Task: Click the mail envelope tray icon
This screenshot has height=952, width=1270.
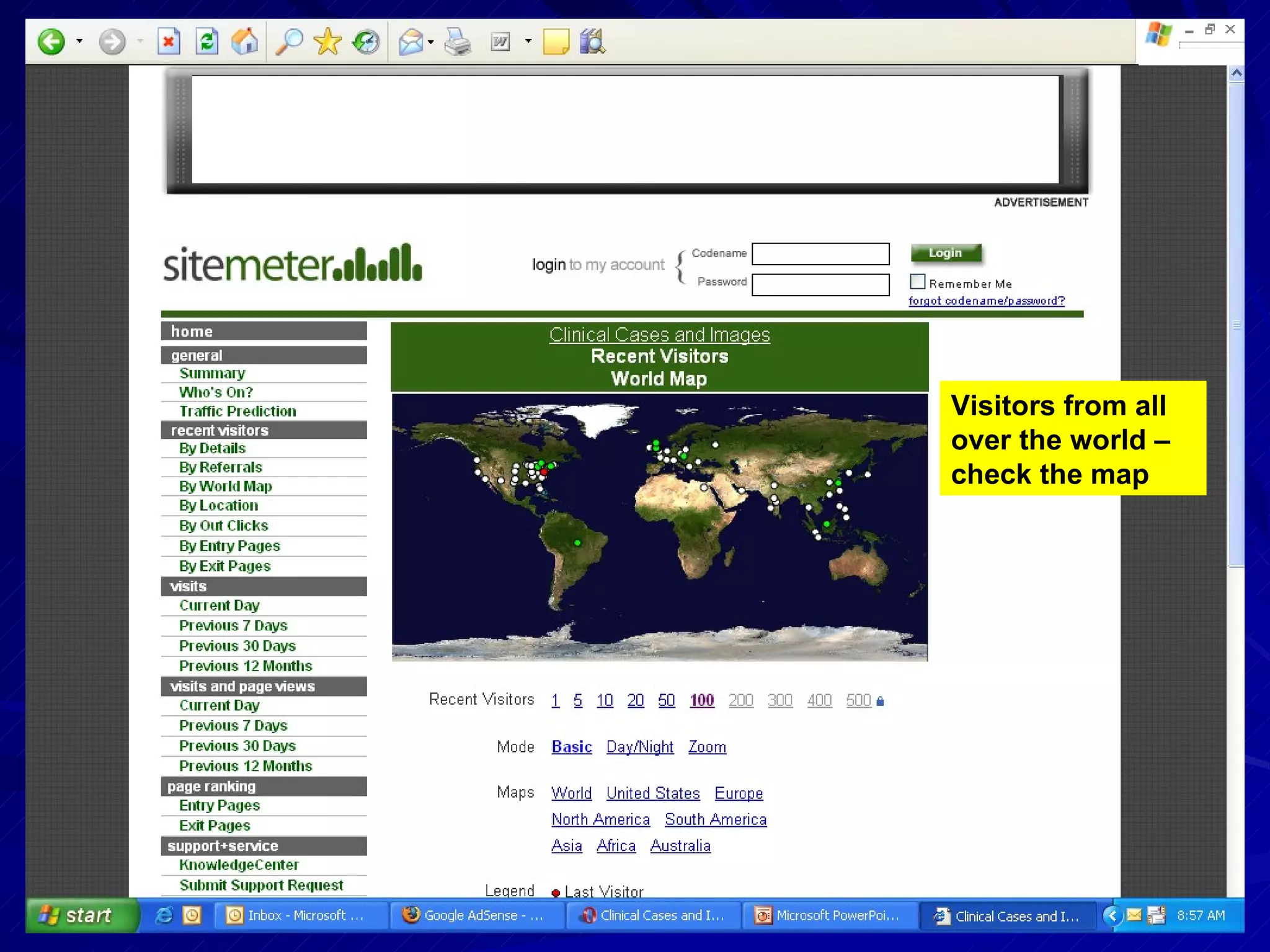Action: (x=1134, y=915)
